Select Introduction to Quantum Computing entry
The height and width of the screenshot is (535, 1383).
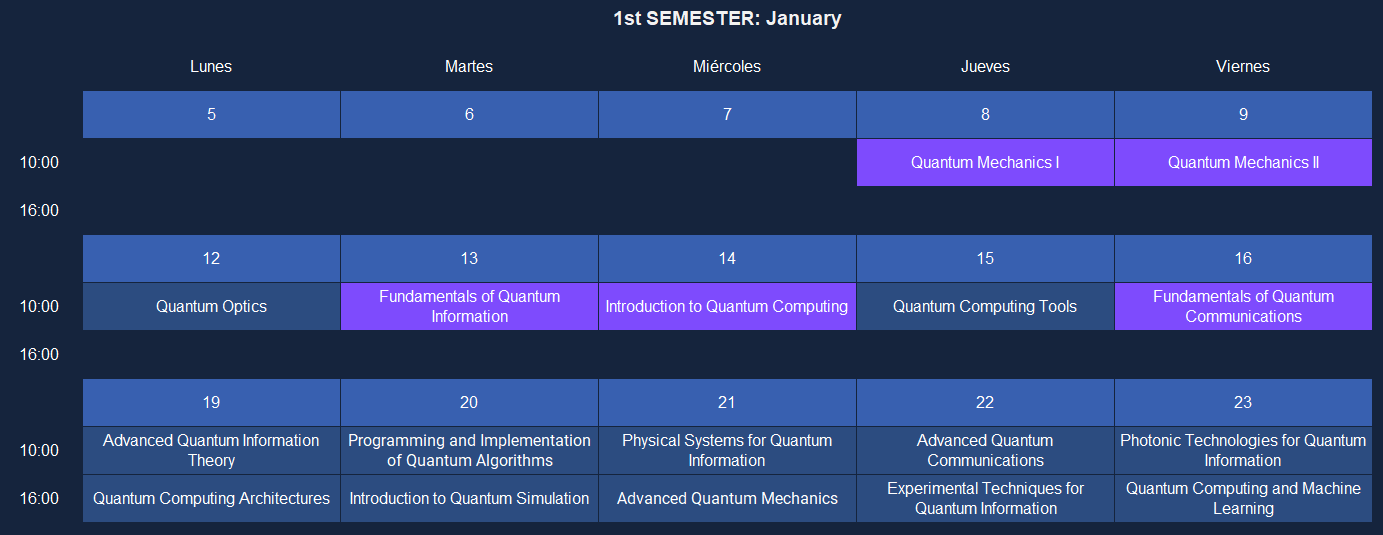727,306
